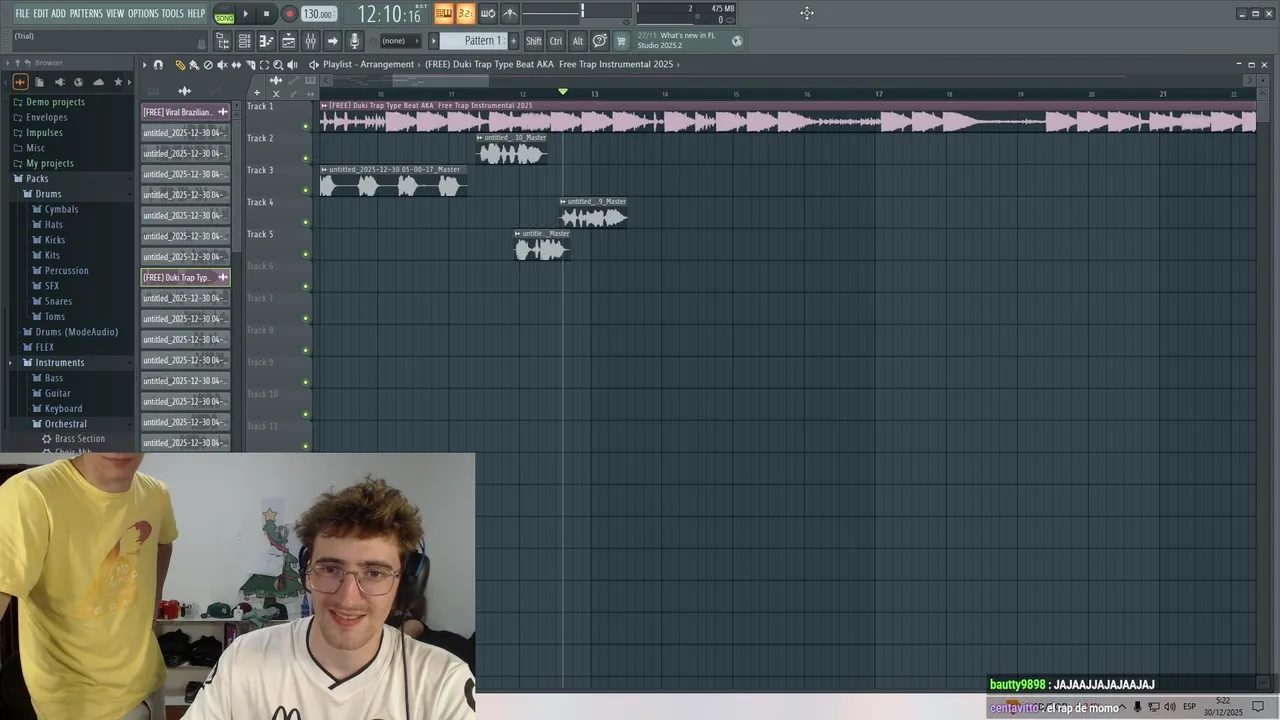Mute Track 3 using its green dot
The image size is (1280, 720).
[306, 191]
